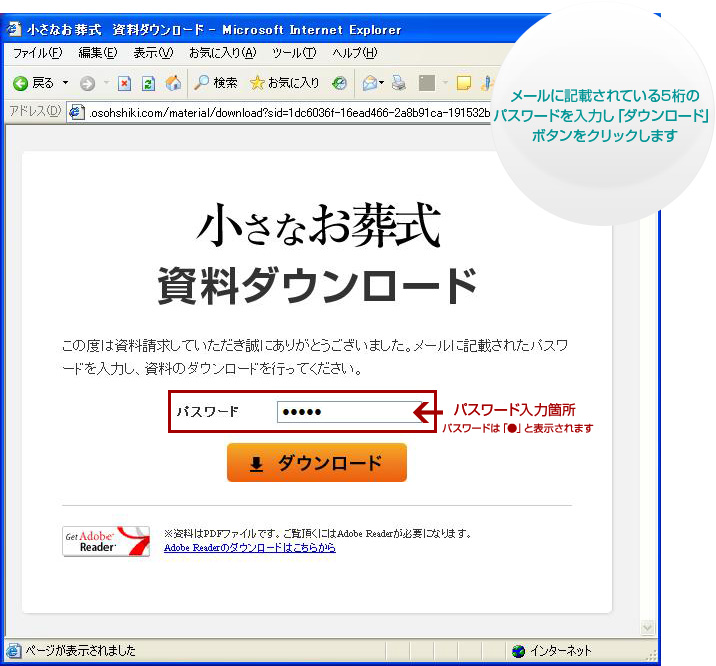Click the yellow note toolbar icon
This screenshot has height=666, width=716.
click(463, 83)
